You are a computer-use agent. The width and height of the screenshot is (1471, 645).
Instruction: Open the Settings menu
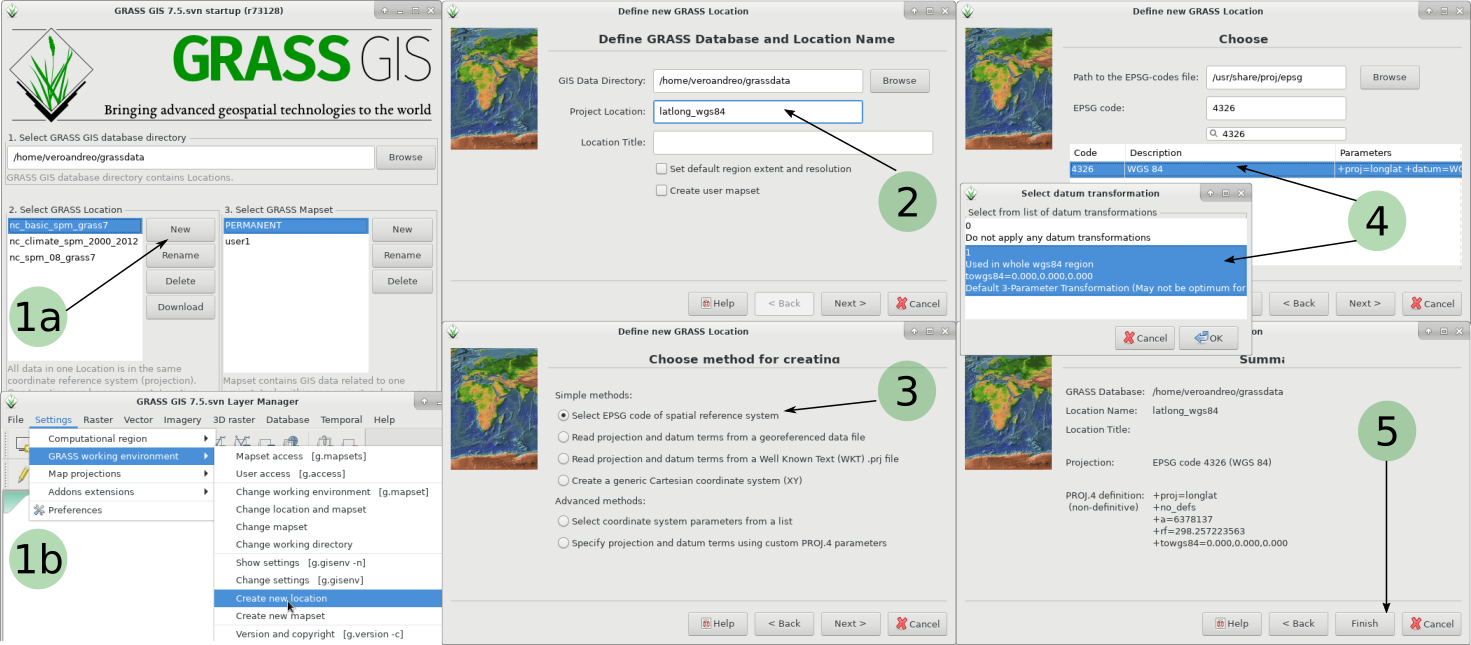[x=53, y=420]
